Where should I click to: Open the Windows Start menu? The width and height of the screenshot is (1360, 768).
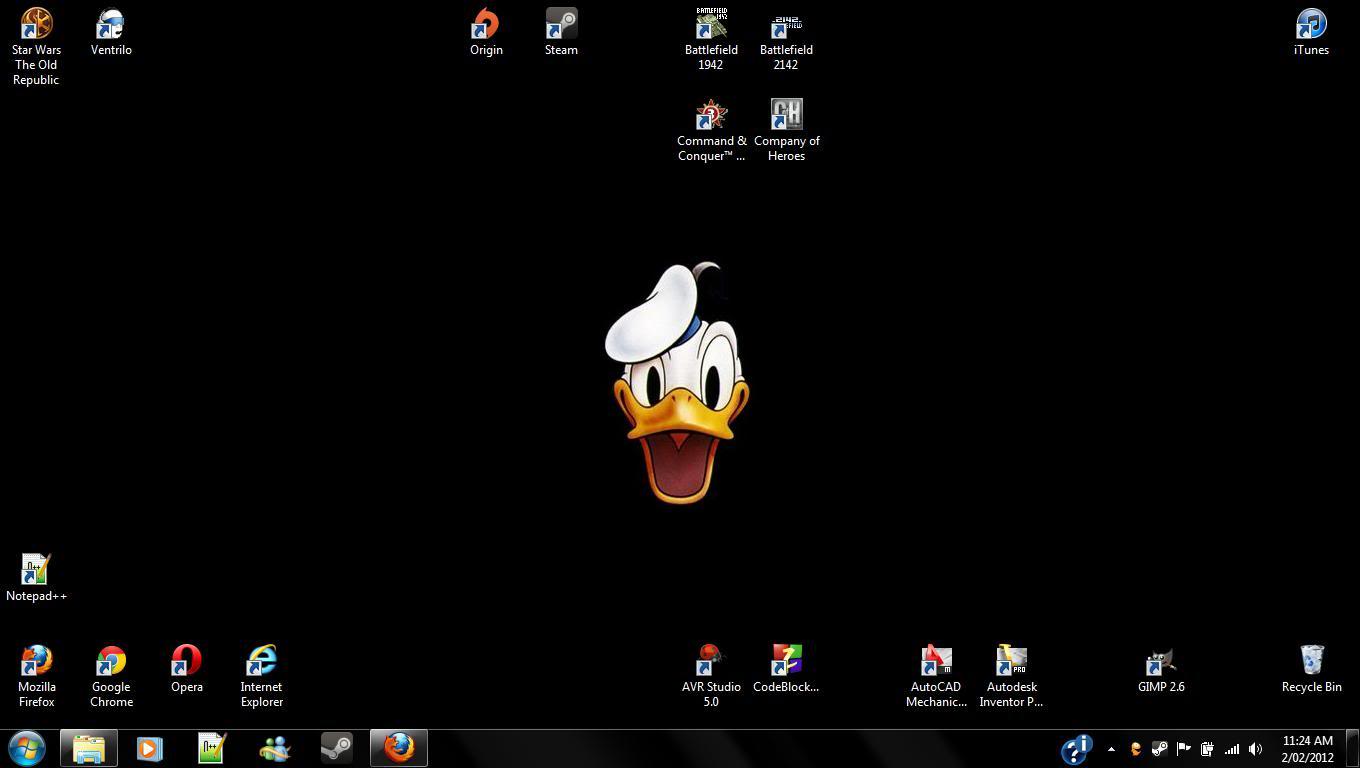(x=27, y=748)
